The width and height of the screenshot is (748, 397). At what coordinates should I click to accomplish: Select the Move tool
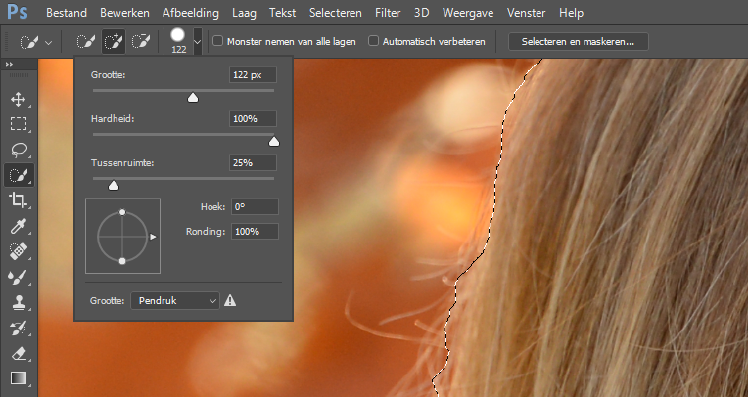click(x=18, y=99)
